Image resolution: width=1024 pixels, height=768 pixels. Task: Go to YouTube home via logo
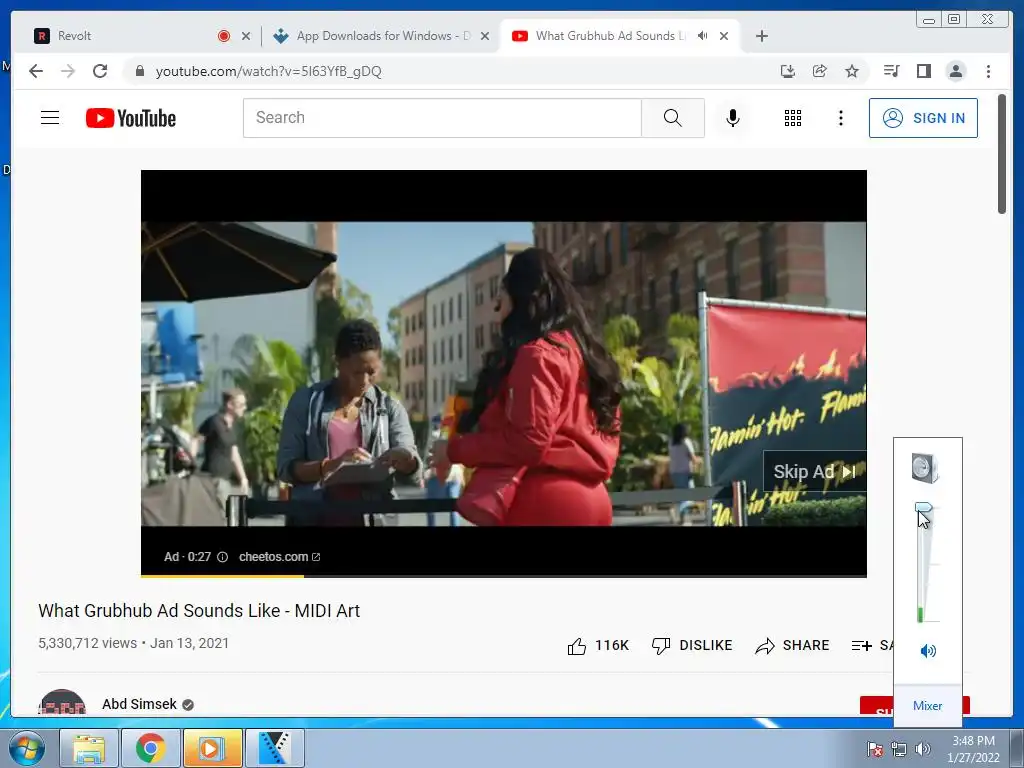pyautogui.click(x=131, y=118)
